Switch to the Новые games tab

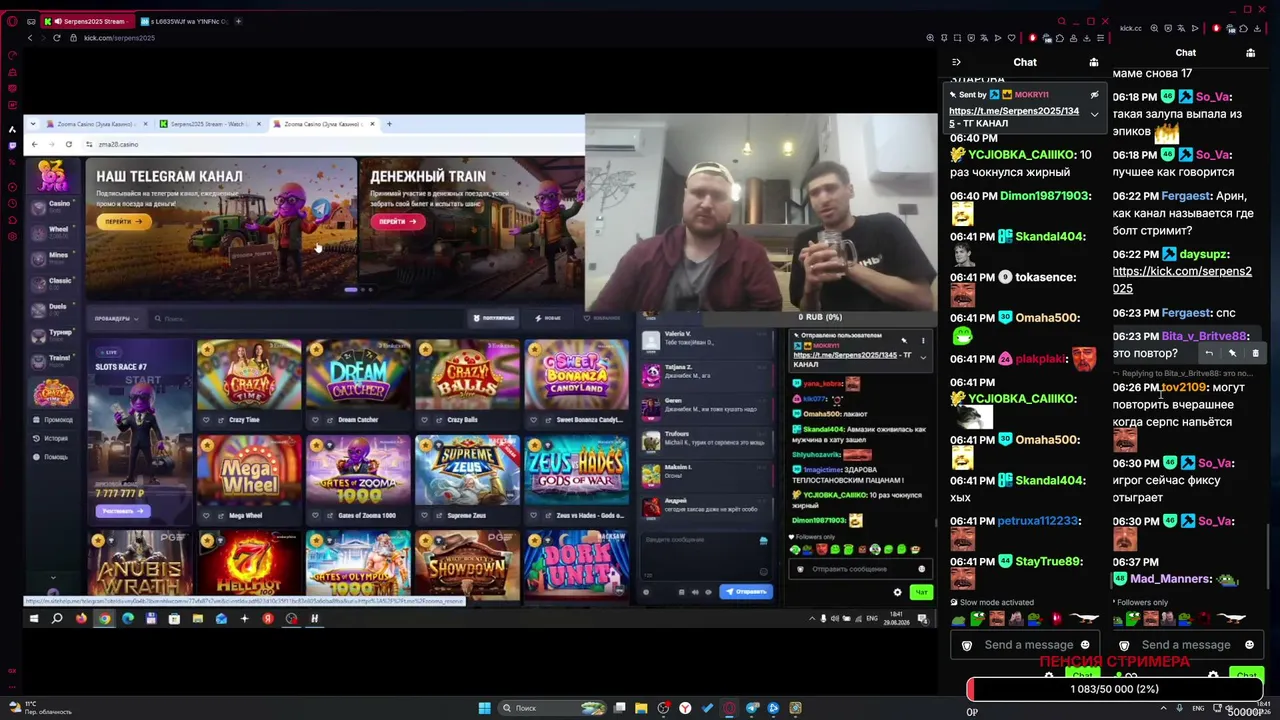click(548, 318)
